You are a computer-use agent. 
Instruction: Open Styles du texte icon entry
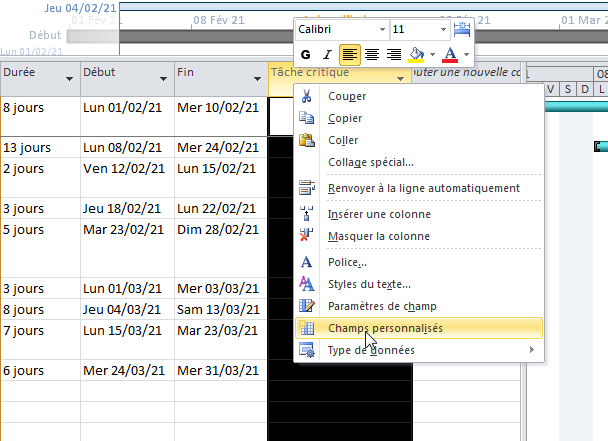pos(307,284)
